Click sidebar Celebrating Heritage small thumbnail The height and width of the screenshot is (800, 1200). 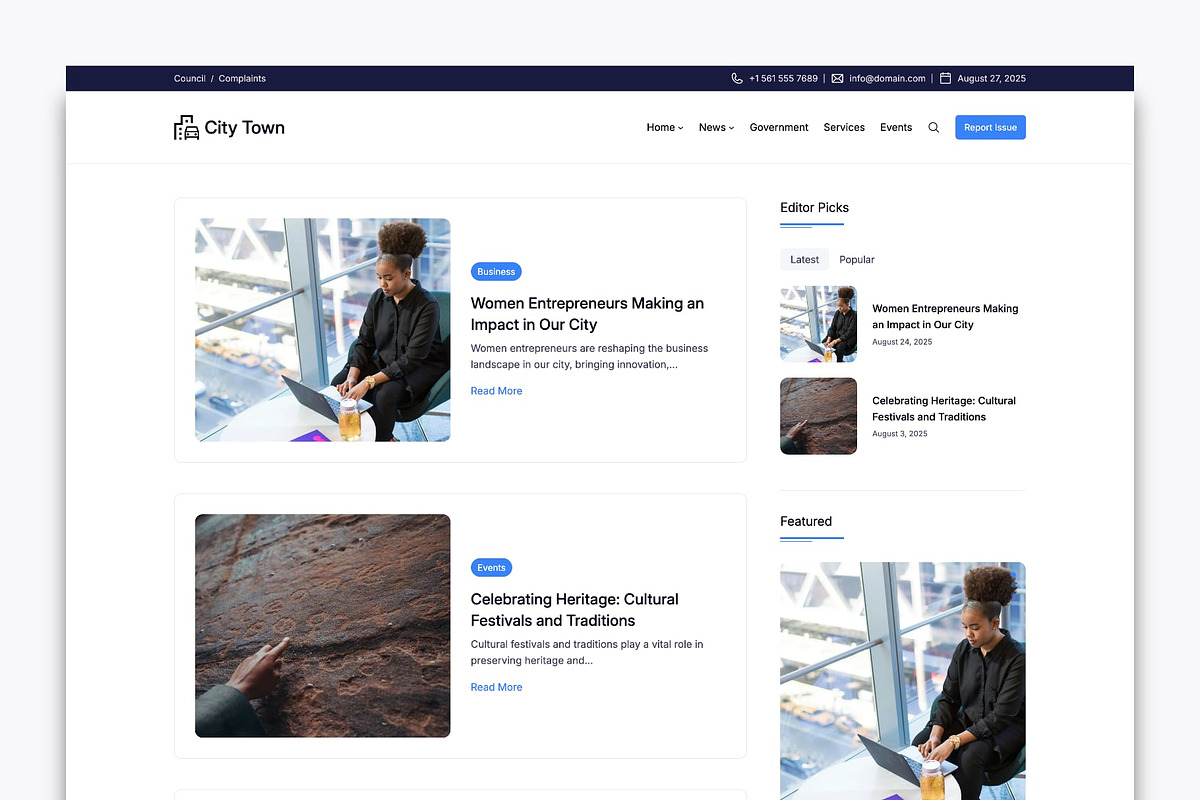(x=818, y=416)
